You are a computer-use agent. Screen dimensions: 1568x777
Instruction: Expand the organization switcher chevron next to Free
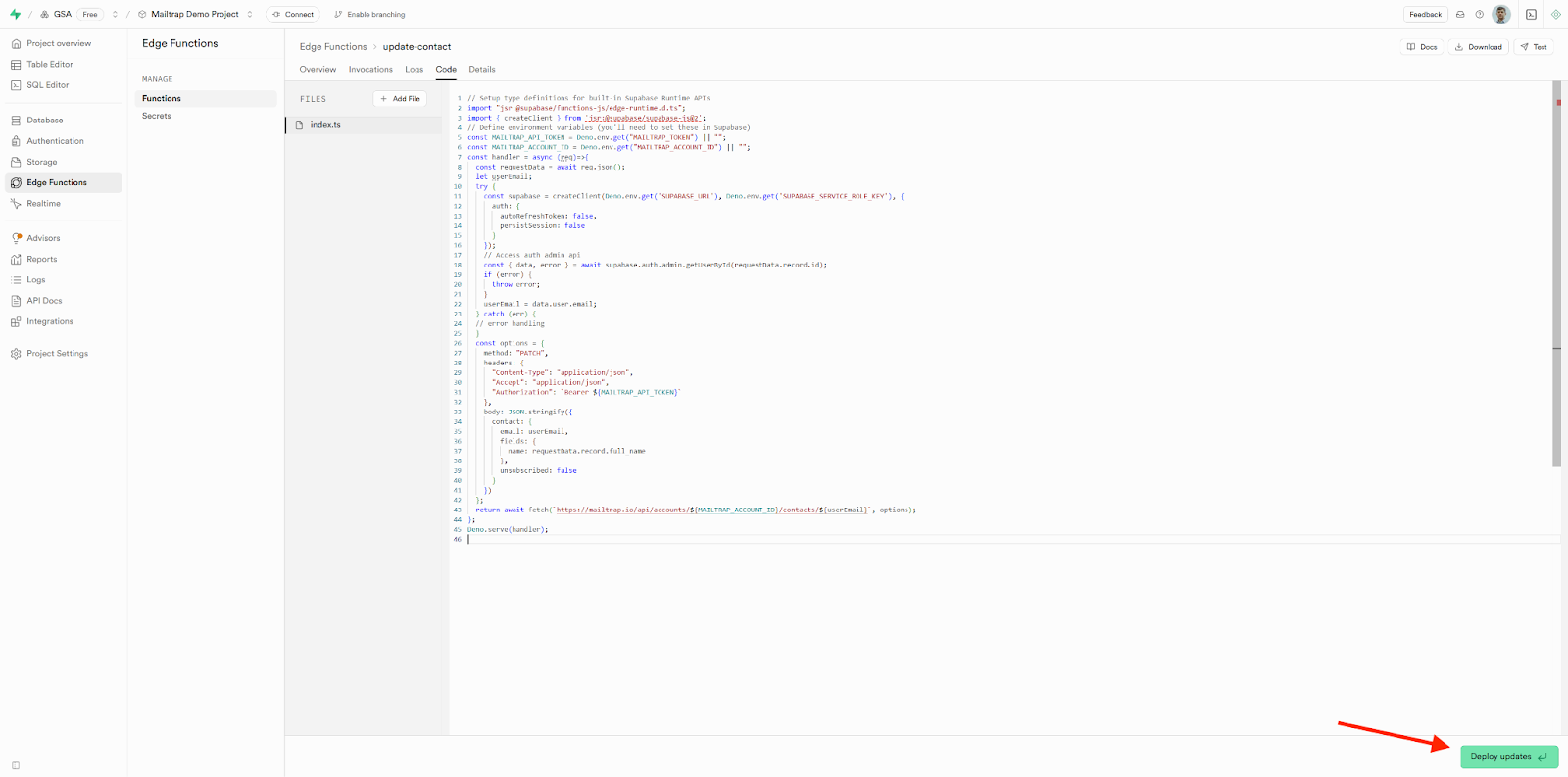click(115, 14)
